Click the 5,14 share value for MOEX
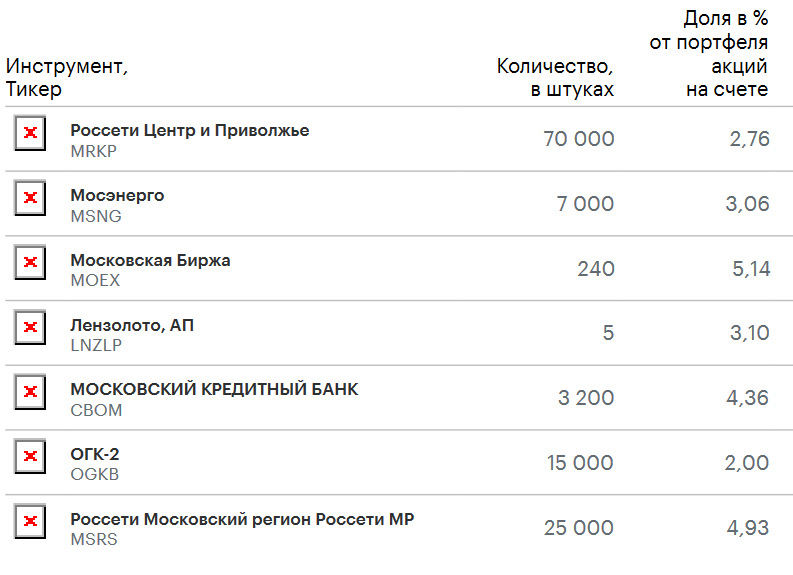The width and height of the screenshot is (793, 575). [x=751, y=269]
